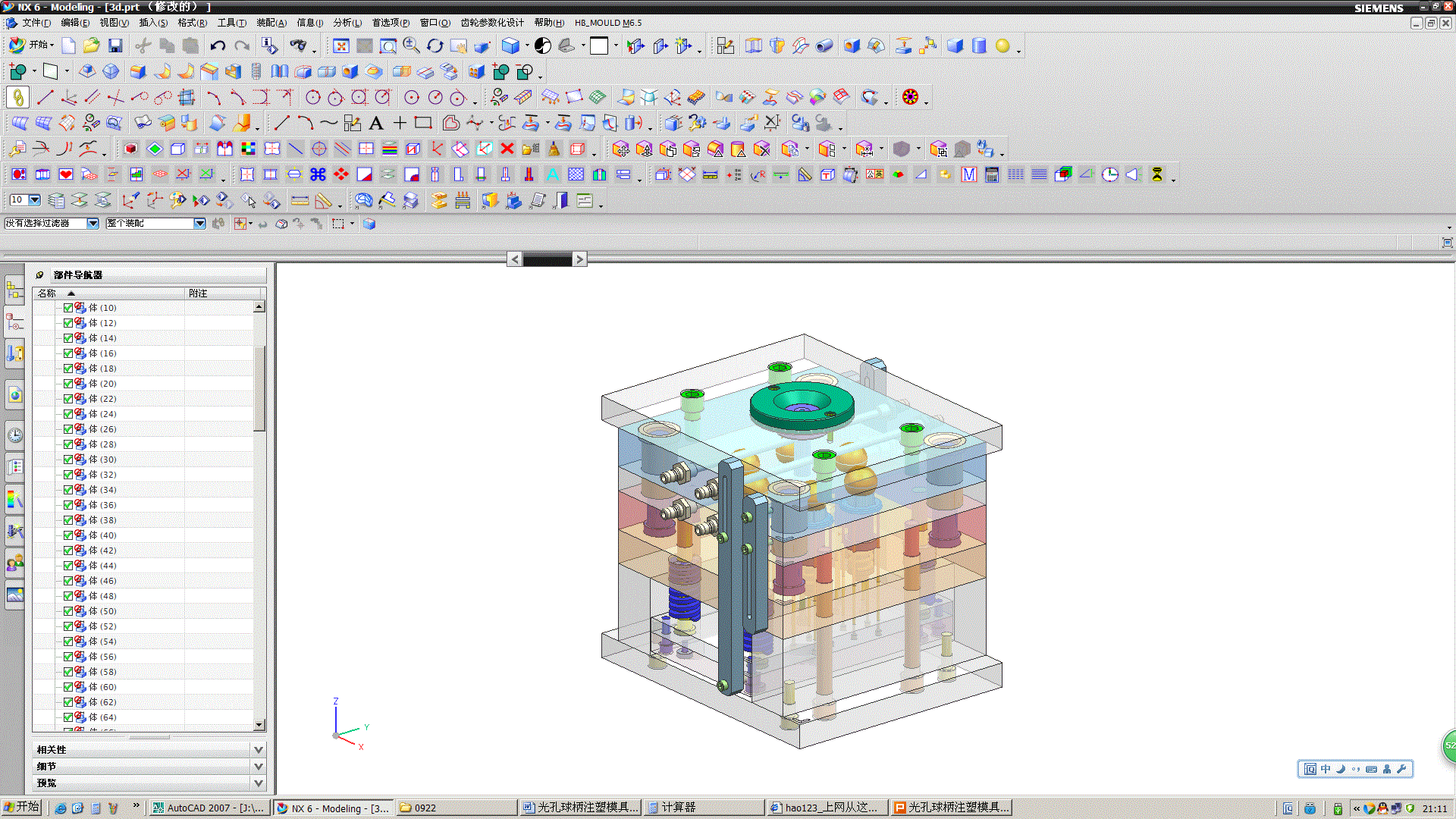Open the 分析(L) menu

coord(347,23)
